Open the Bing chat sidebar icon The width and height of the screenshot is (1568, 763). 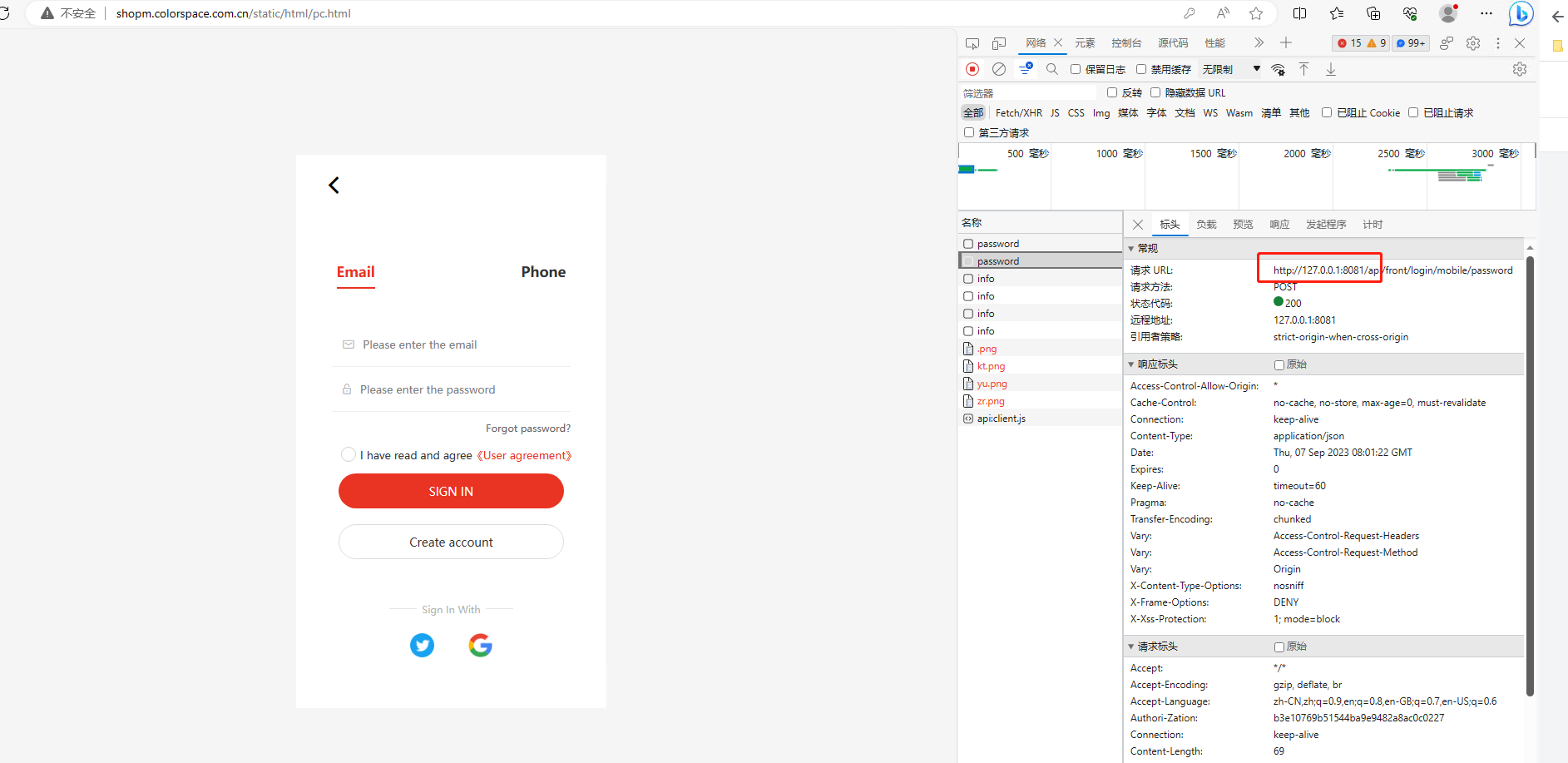coord(1521,13)
